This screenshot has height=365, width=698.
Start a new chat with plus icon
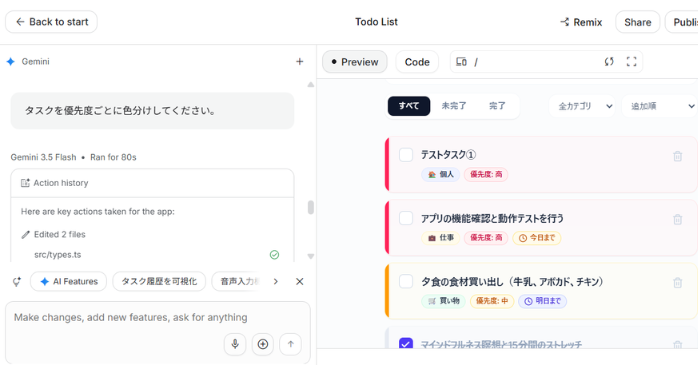[300, 61]
